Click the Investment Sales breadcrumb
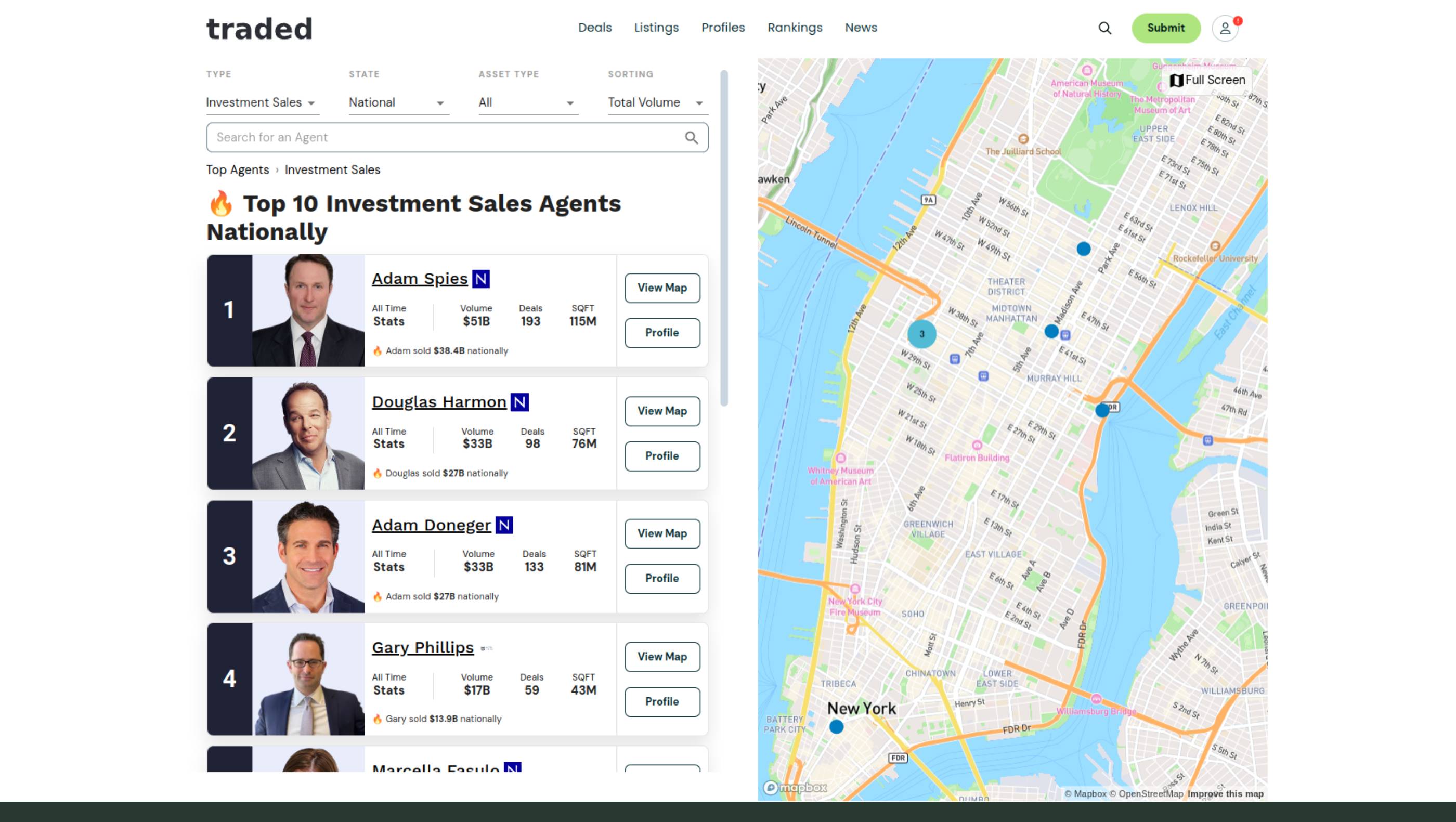 [x=332, y=170]
